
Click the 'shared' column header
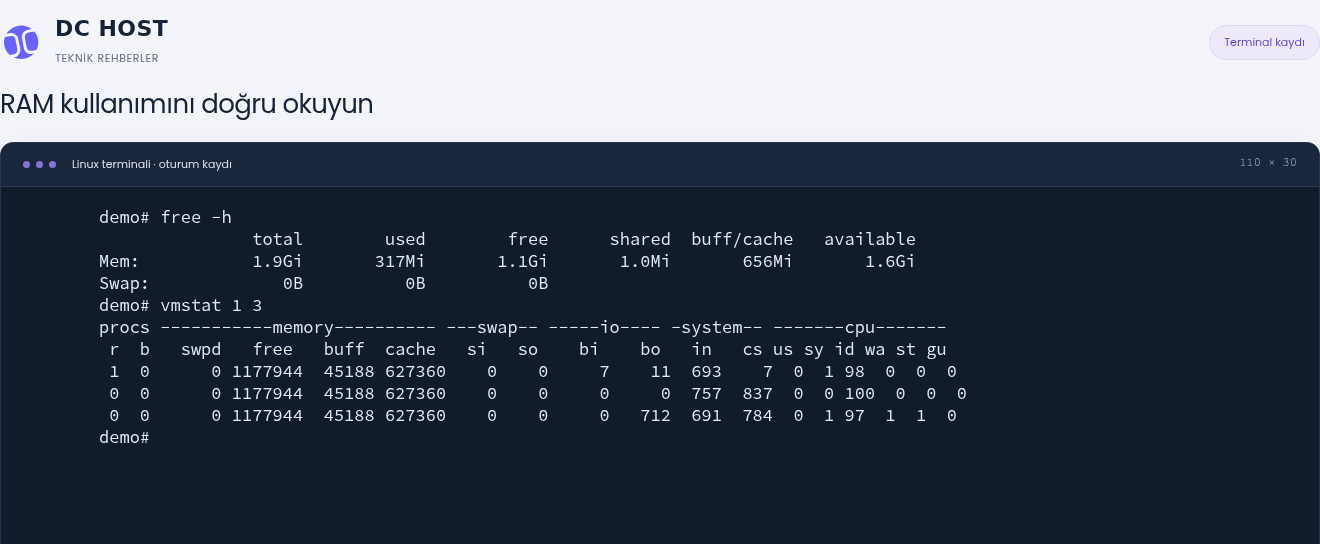click(640, 239)
